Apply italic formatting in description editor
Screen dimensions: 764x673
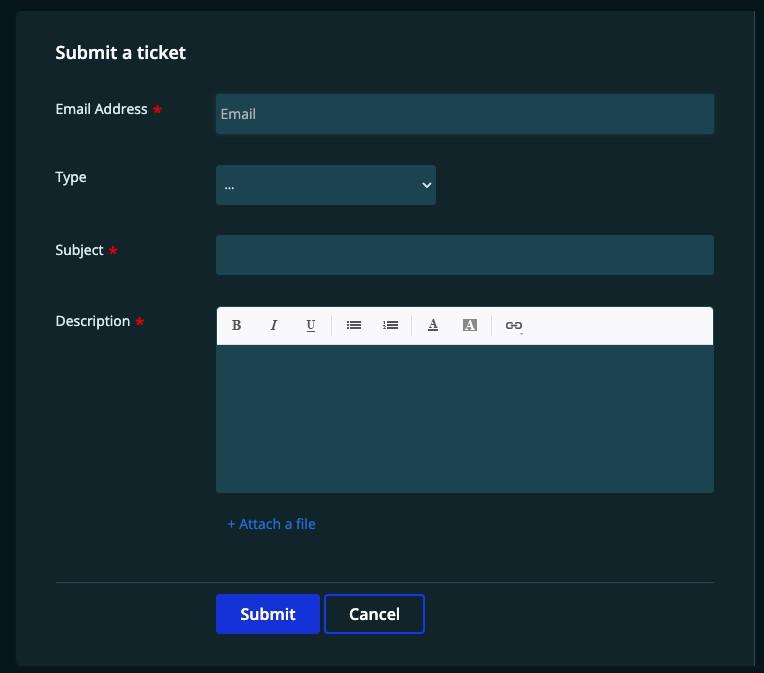[x=274, y=325]
